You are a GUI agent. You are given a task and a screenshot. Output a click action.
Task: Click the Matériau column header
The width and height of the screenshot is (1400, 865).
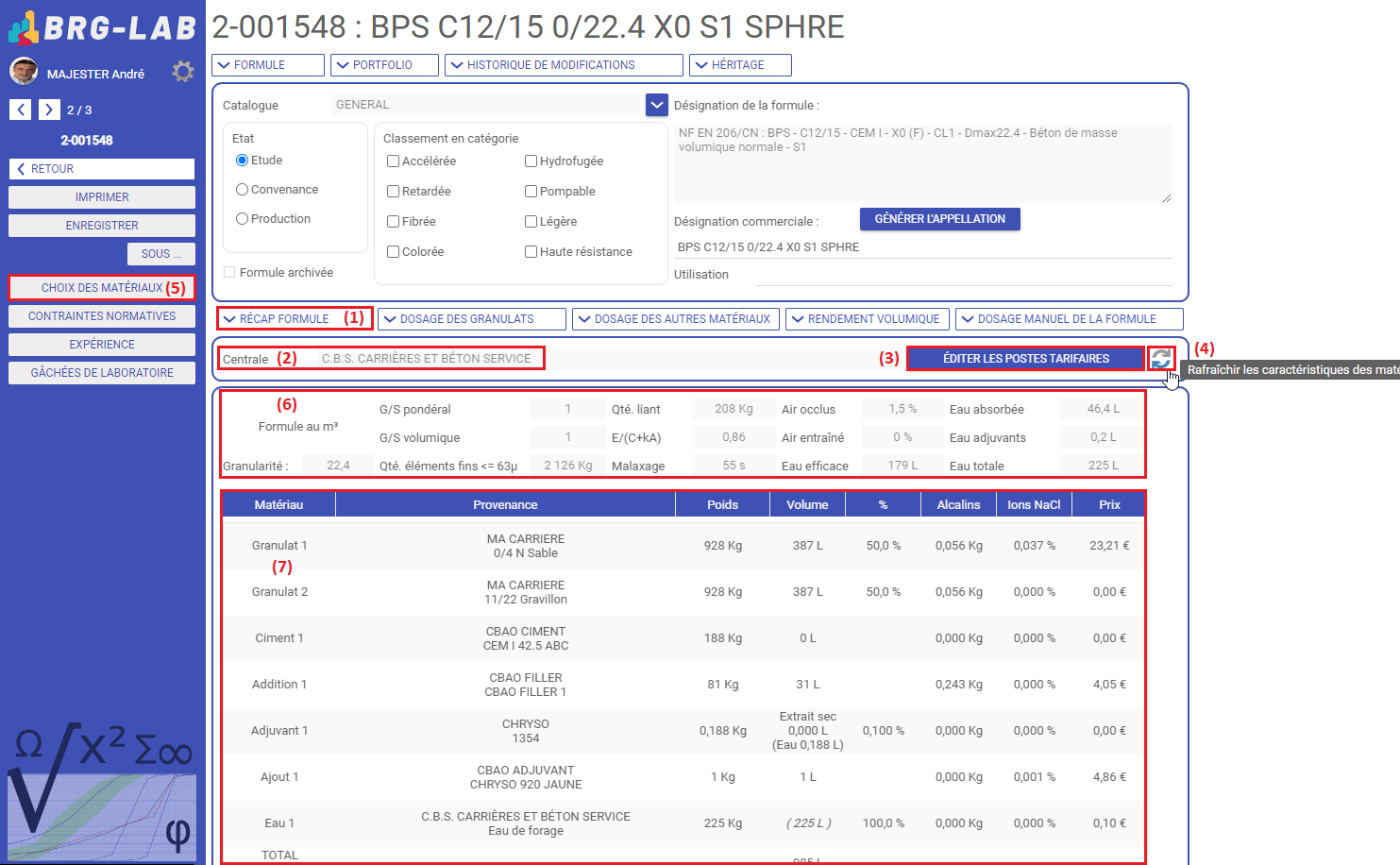279,505
